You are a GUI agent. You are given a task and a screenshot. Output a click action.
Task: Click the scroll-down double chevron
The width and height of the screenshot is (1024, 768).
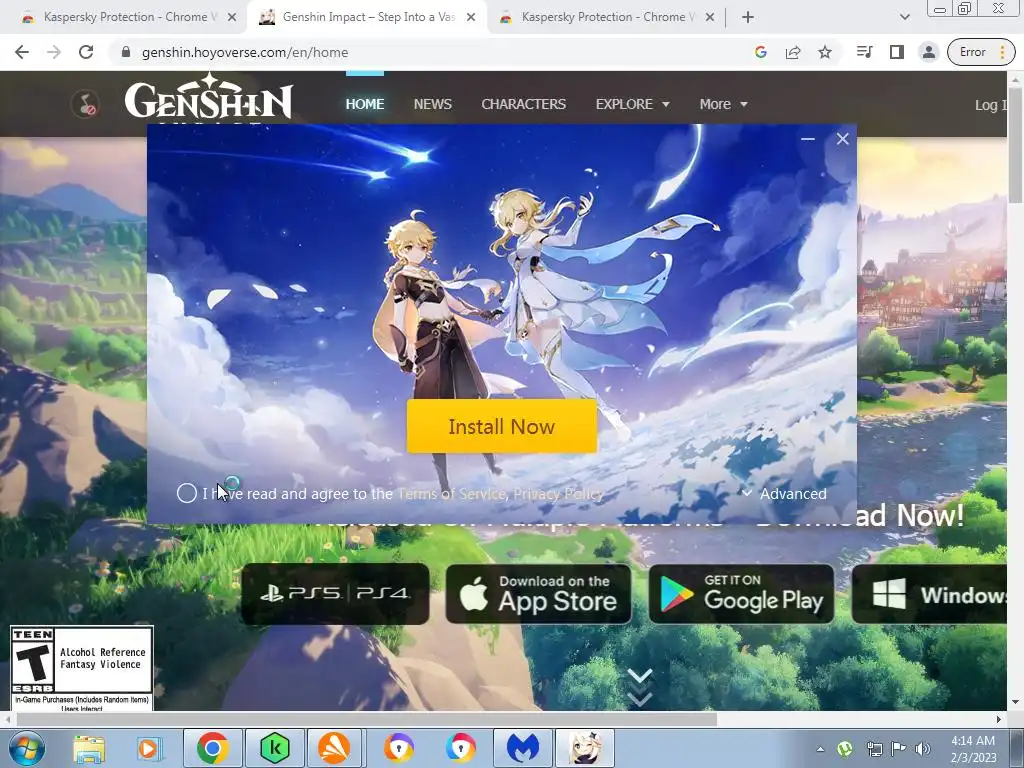point(639,687)
